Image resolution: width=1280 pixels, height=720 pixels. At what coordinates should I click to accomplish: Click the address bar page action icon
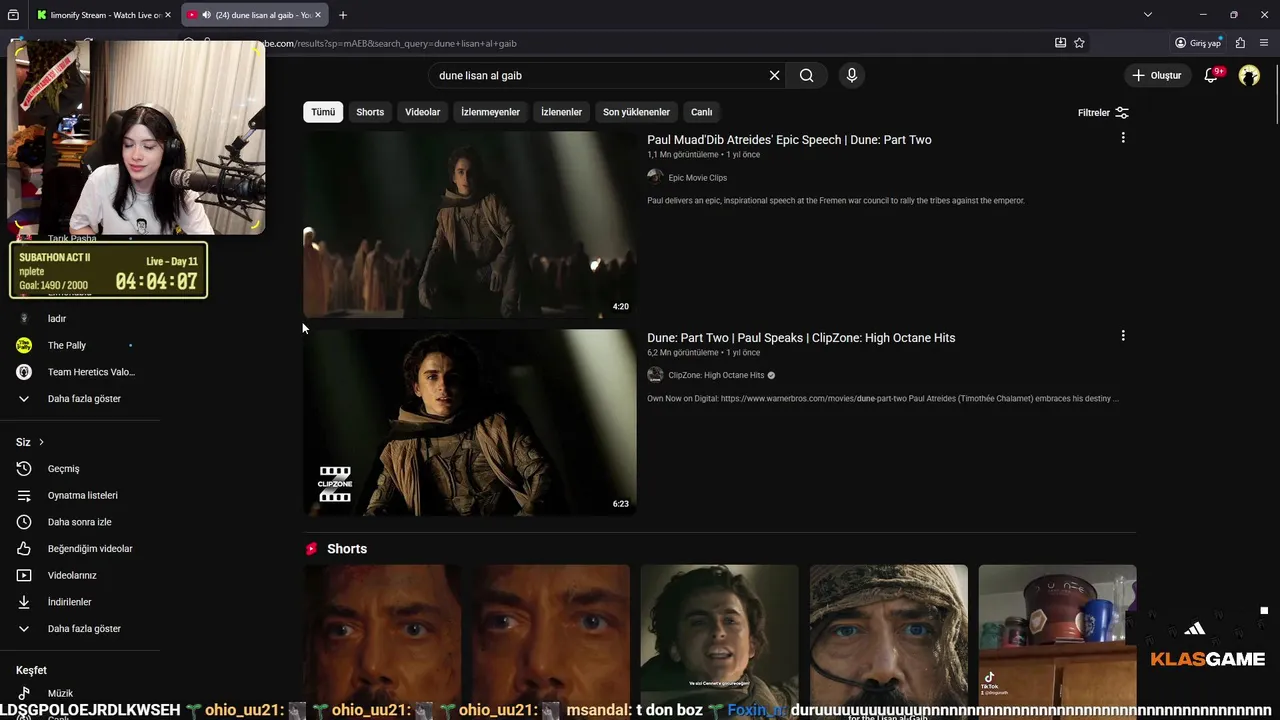1060,43
